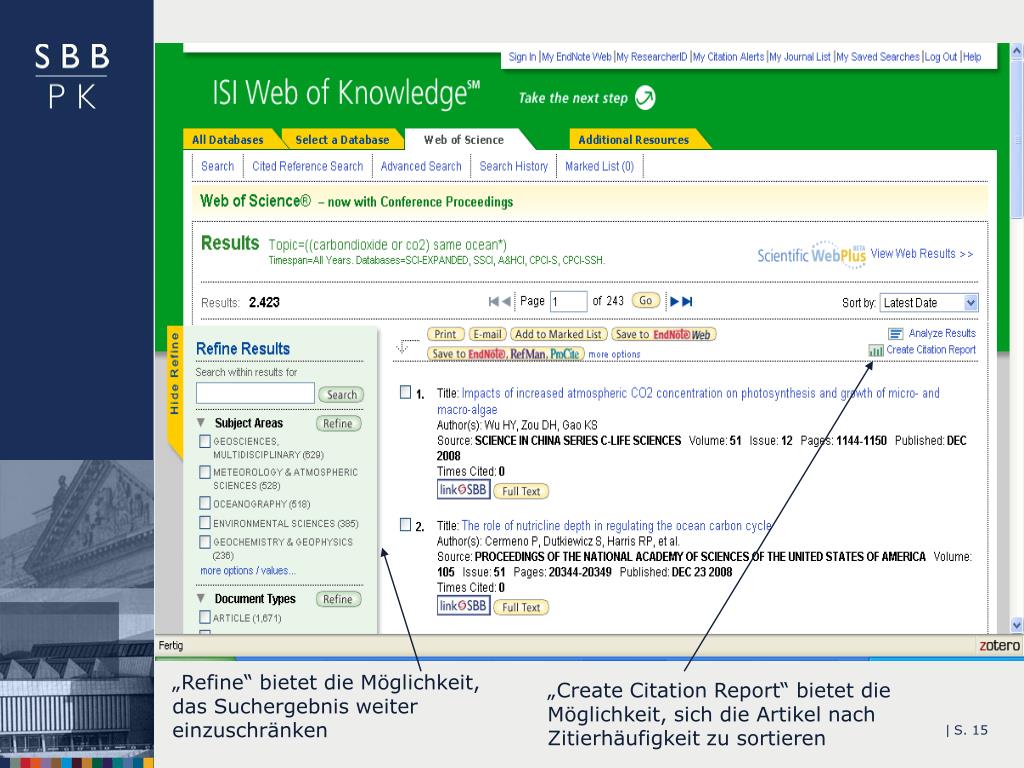Go to first results page icon
1024x768 pixels.
pyautogui.click(x=494, y=301)
